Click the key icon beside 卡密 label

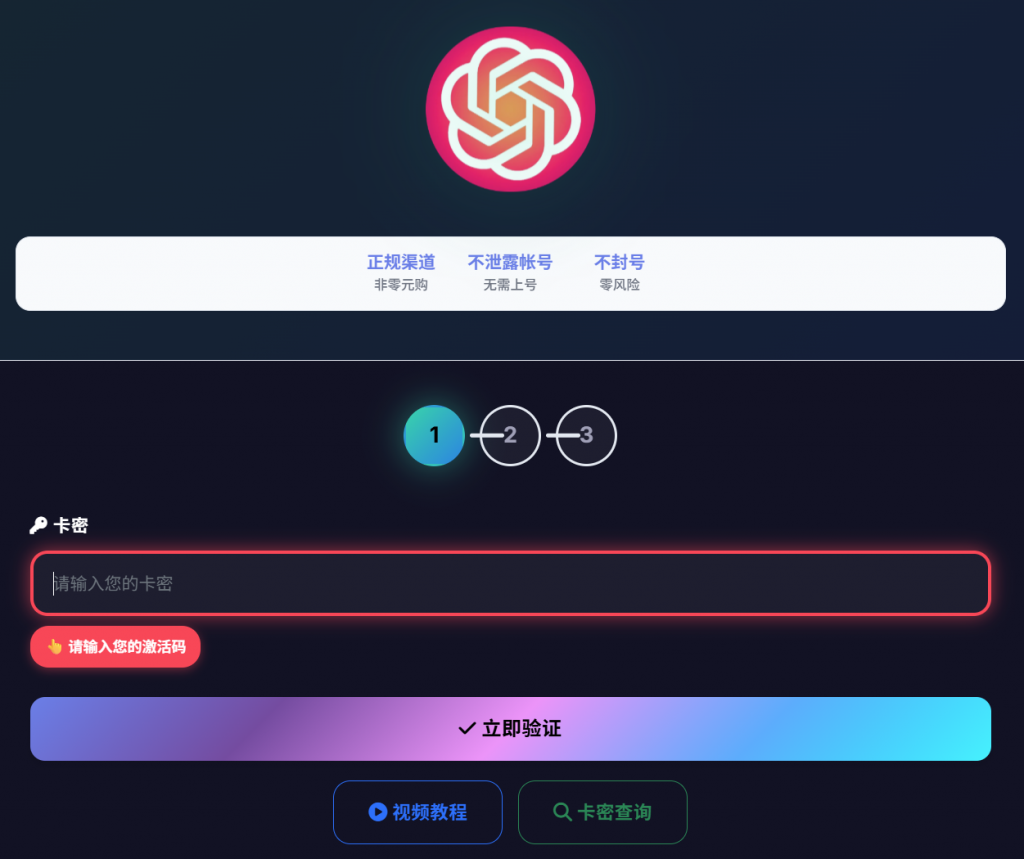[38, 525]
